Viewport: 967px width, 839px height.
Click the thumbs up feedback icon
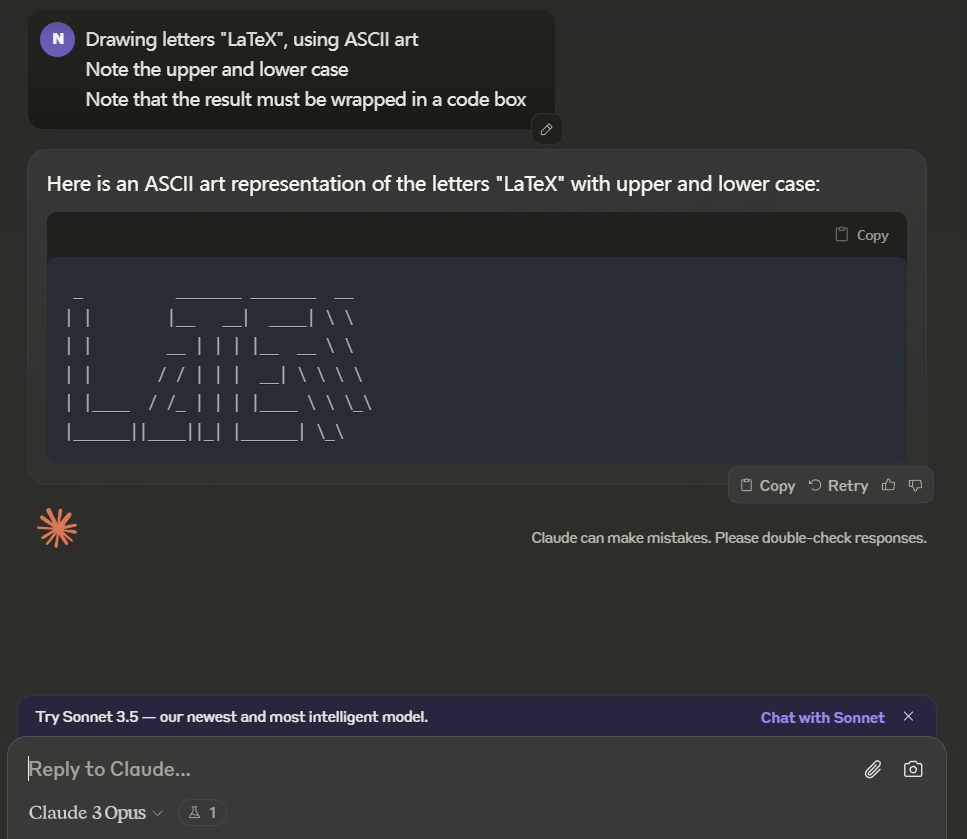(x=888, y=485)
